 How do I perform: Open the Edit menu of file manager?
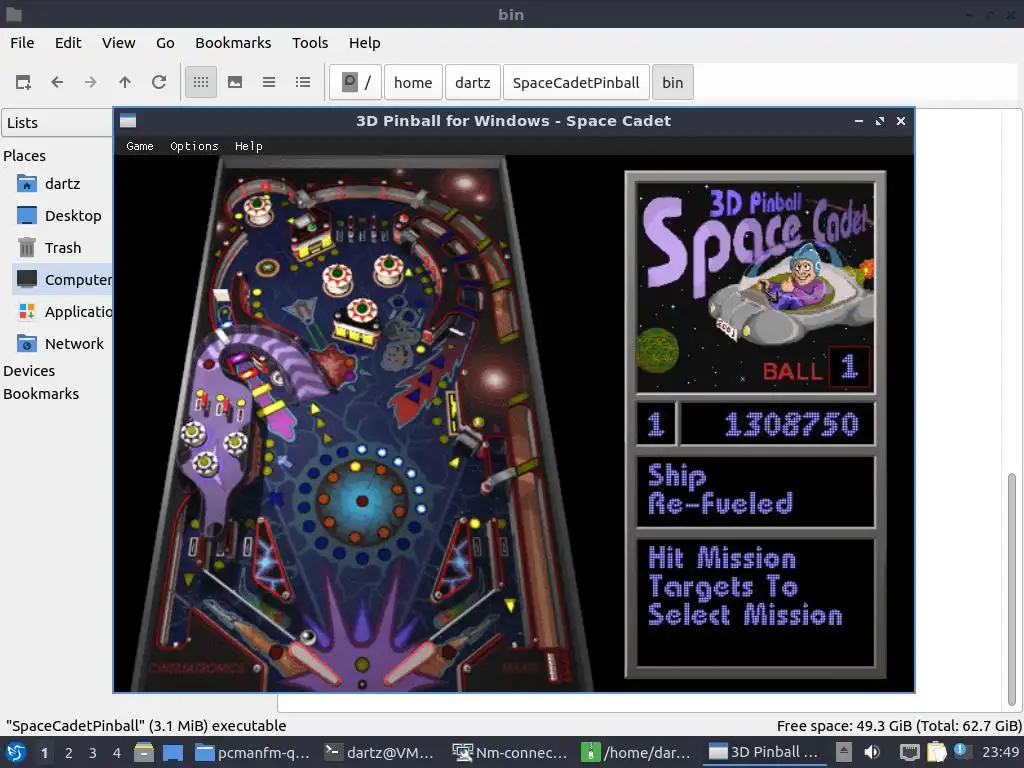(x=68, y=43)
